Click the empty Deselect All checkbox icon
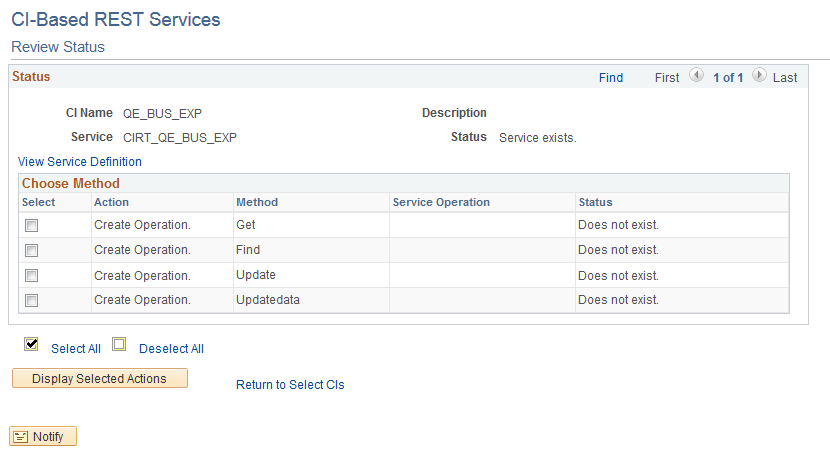Screen dimensions: 830x461 pos(119,345)
